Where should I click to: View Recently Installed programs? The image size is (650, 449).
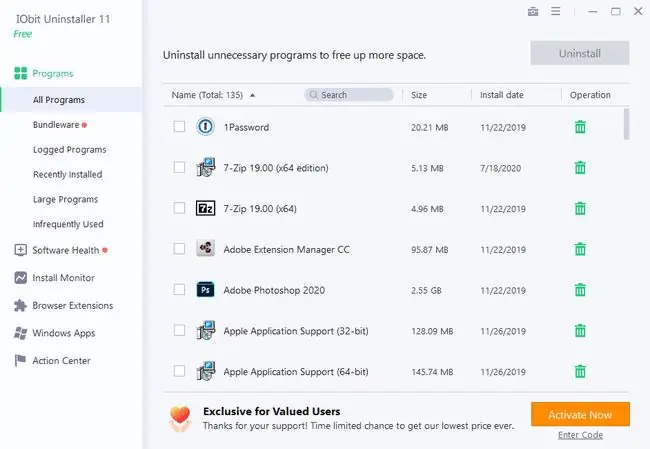pos(68,175)
